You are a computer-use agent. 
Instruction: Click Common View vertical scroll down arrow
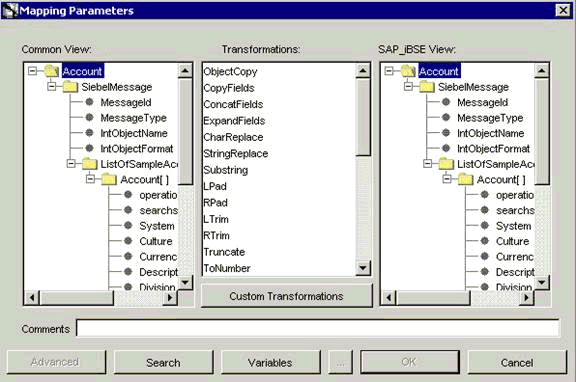tap(185, 282)
